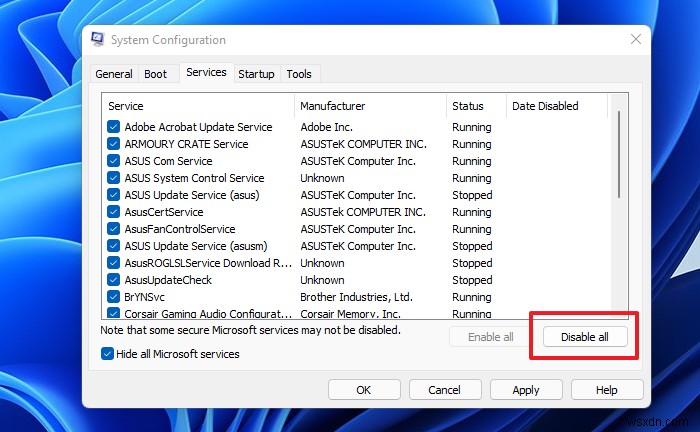
Task: Open the Tools tab
Action: tap(299, 74)
